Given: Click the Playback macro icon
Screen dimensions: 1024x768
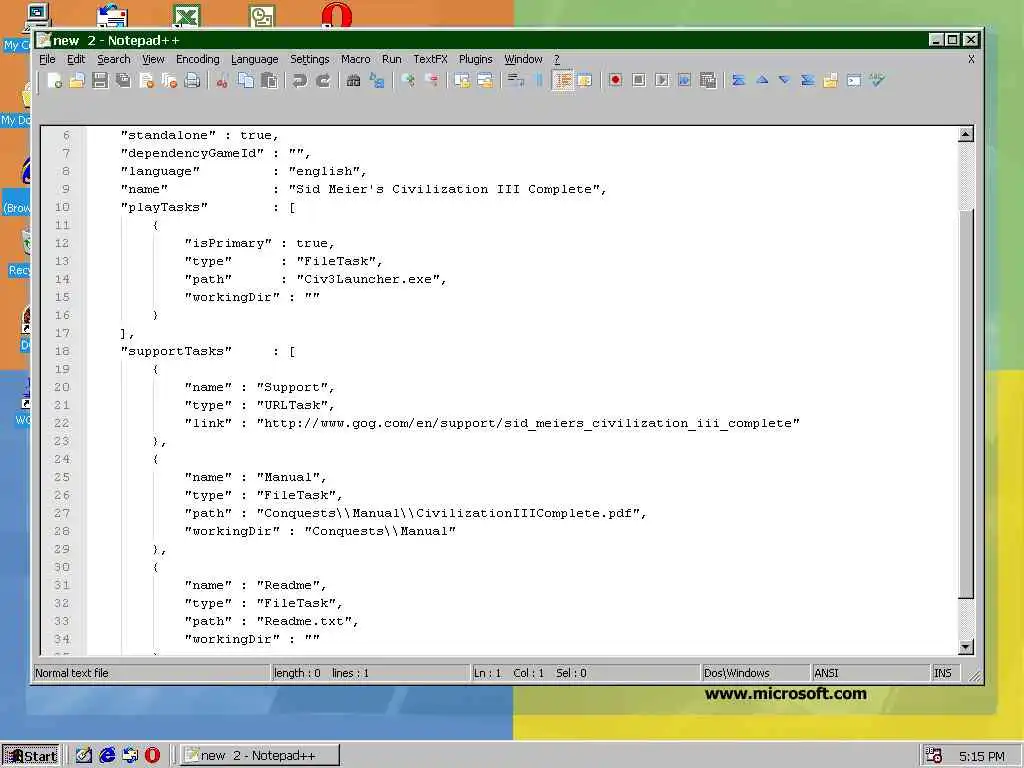Looking at the screenshot, I should click(x=662, y=80).
